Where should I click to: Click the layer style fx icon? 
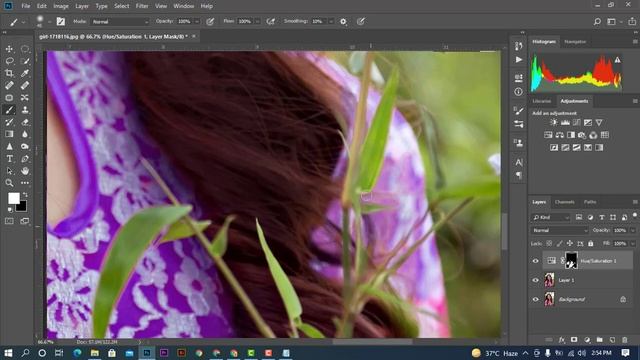(562, 340)
